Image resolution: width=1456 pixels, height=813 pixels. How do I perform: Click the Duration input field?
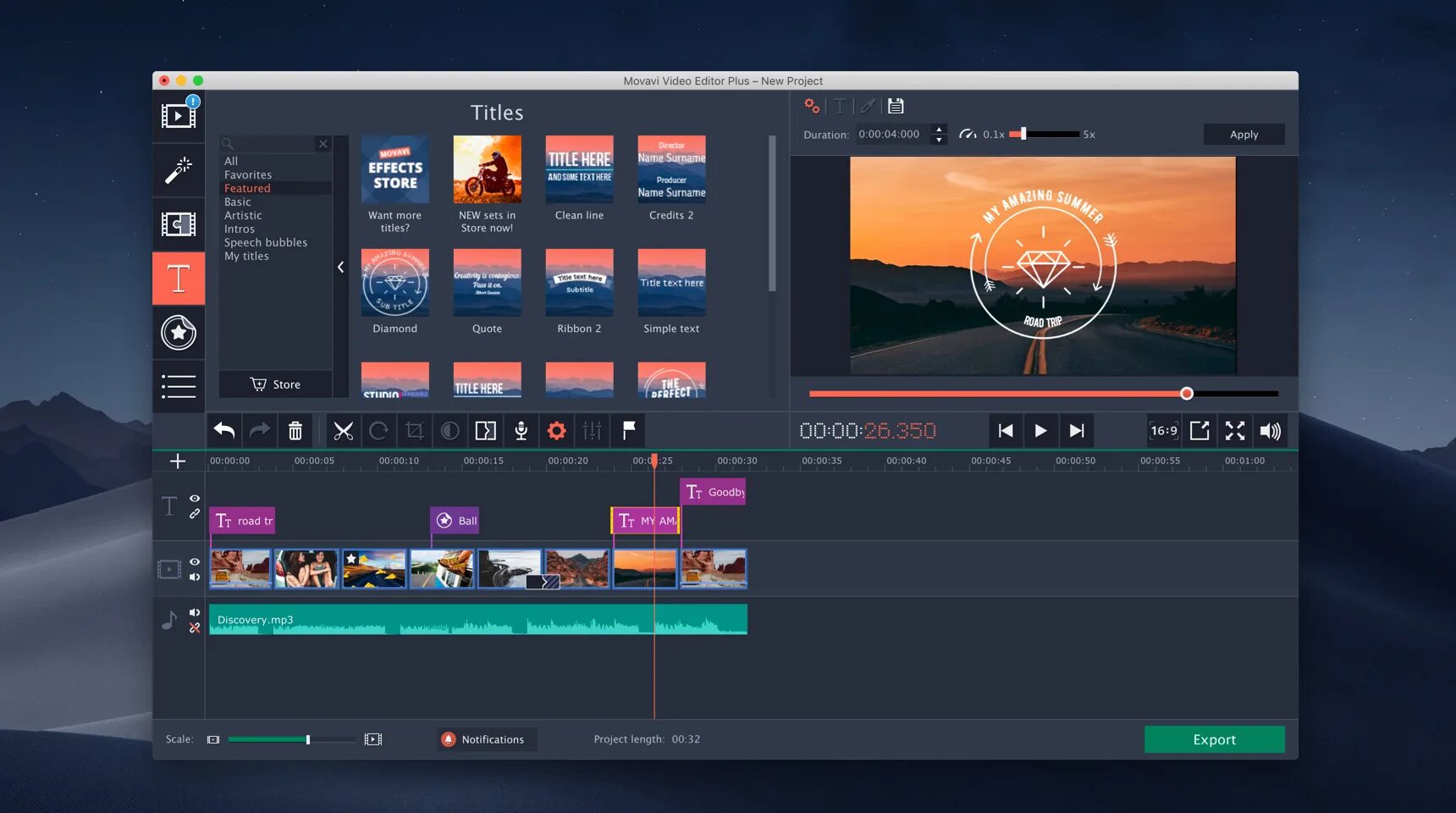[x=893, y=134]
